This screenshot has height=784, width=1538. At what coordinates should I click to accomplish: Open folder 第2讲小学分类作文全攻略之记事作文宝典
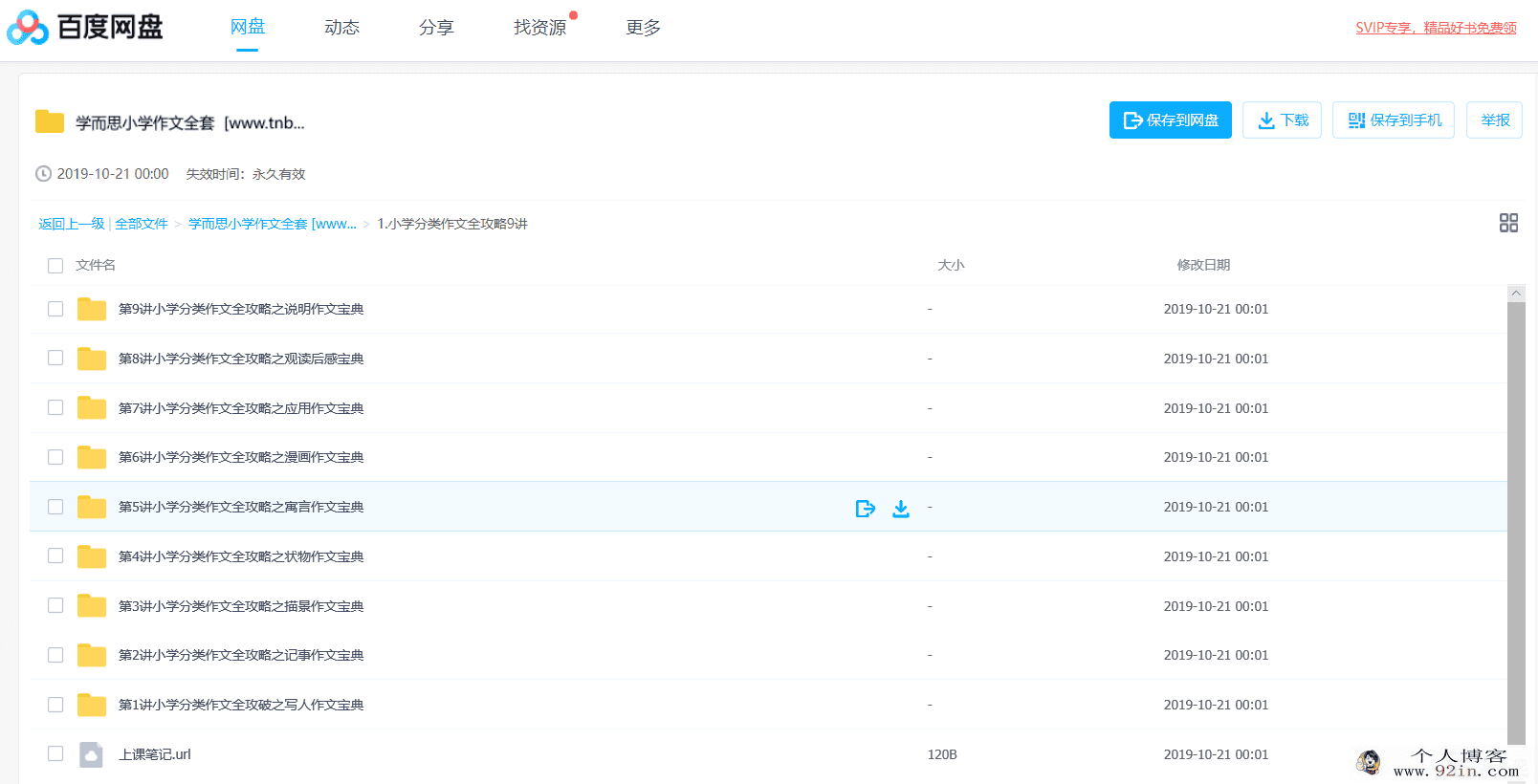coord(241,655)
